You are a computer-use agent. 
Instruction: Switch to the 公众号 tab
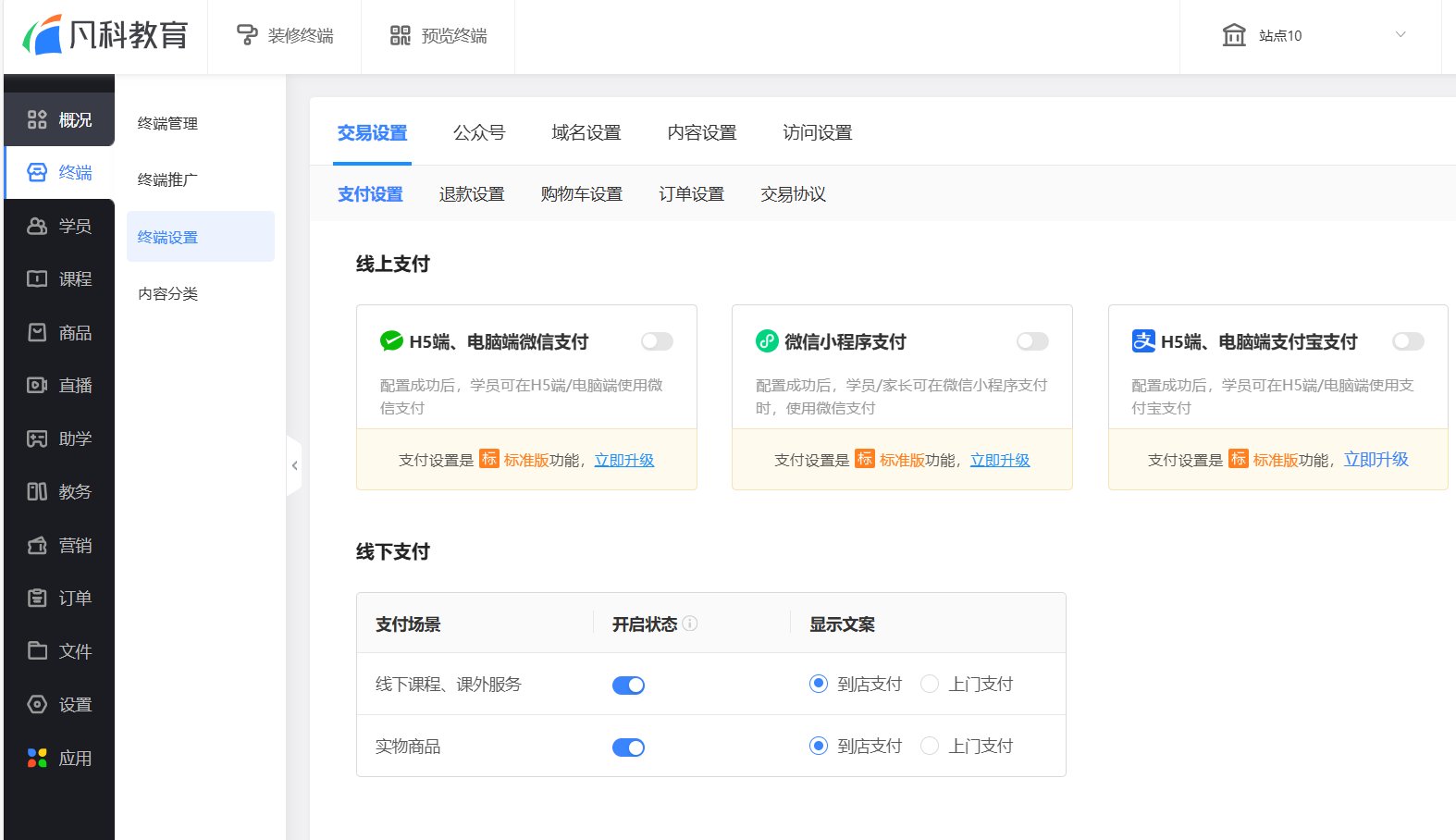[479, 133]
